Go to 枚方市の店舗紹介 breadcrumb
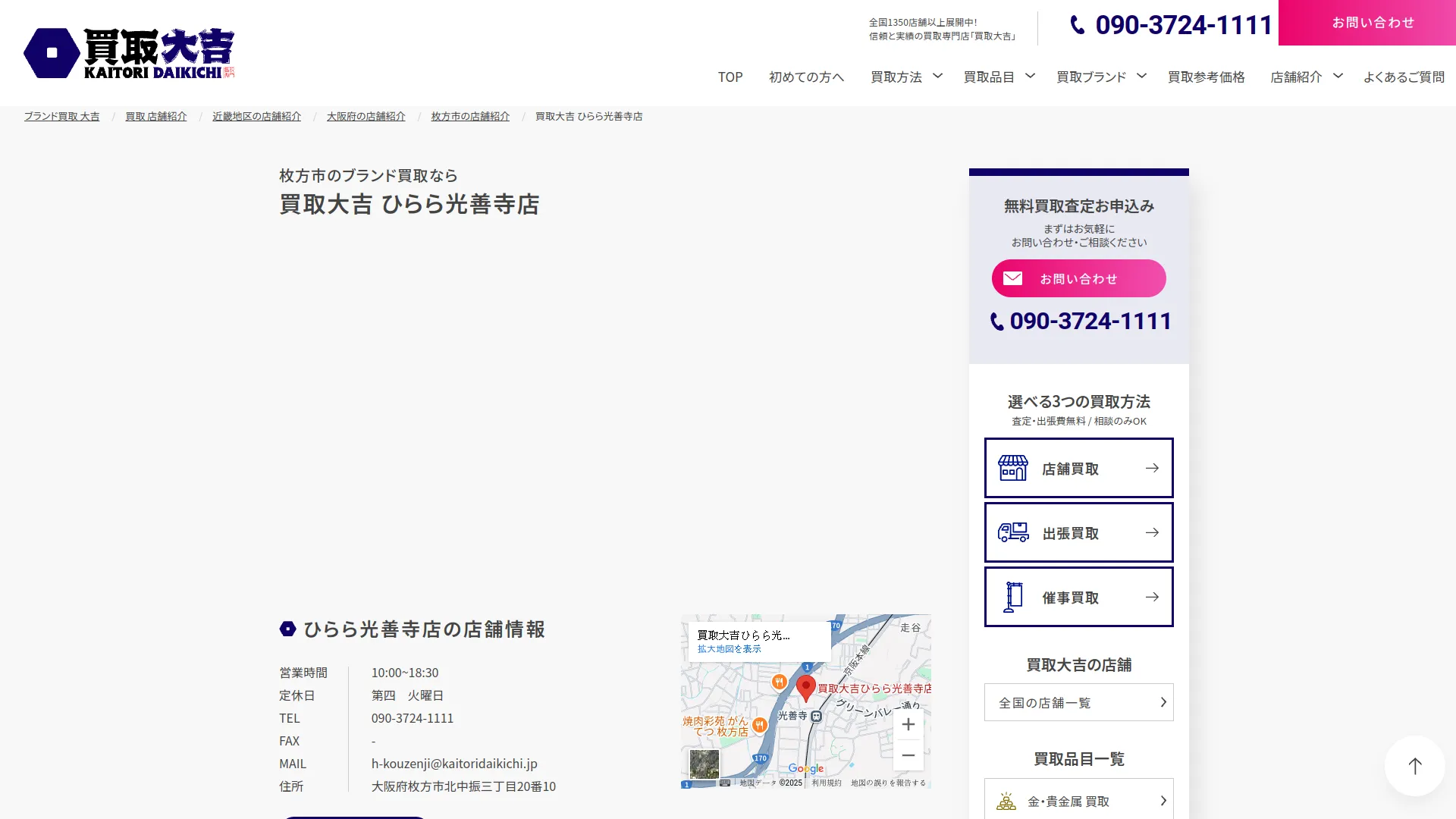The image size is (1456, 819). [470, 116]
